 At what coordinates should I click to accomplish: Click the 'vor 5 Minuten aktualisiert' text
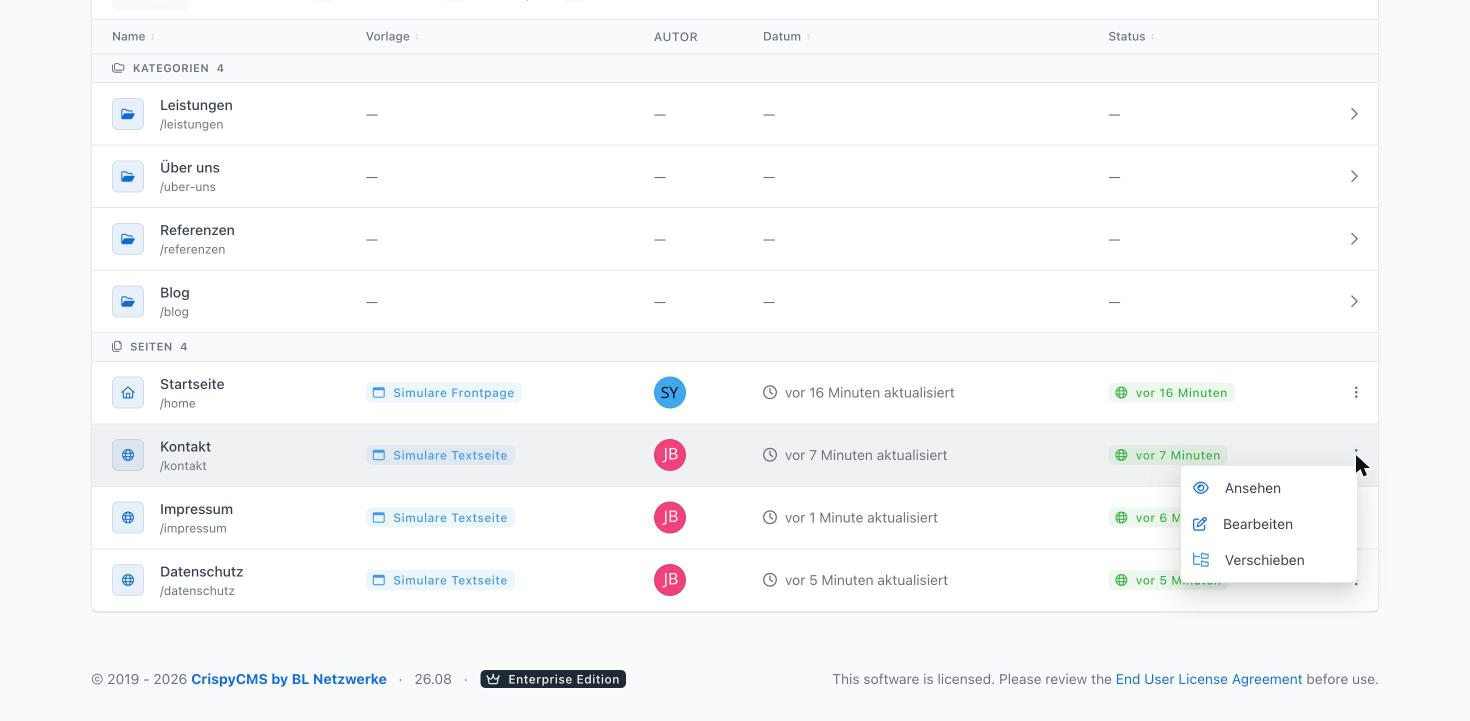click(x=866, y=580)
